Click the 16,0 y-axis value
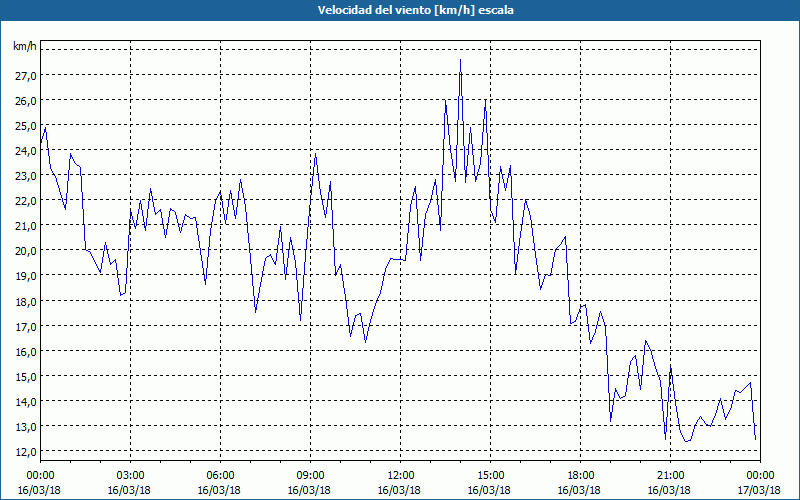The width and height of the screenshot is (800, 500). (x=26, y=351)
